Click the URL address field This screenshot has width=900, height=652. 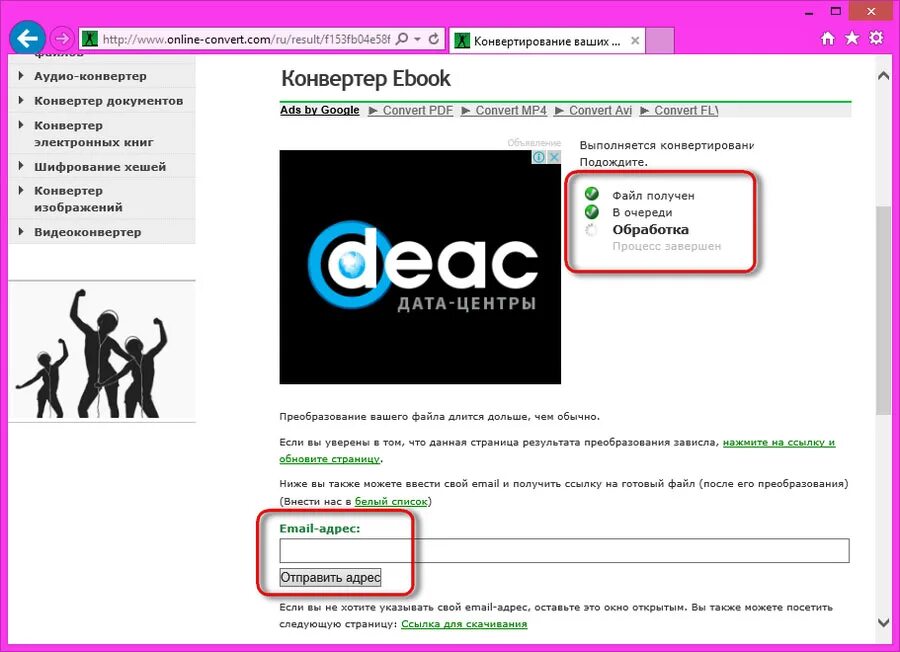[246, 39]
